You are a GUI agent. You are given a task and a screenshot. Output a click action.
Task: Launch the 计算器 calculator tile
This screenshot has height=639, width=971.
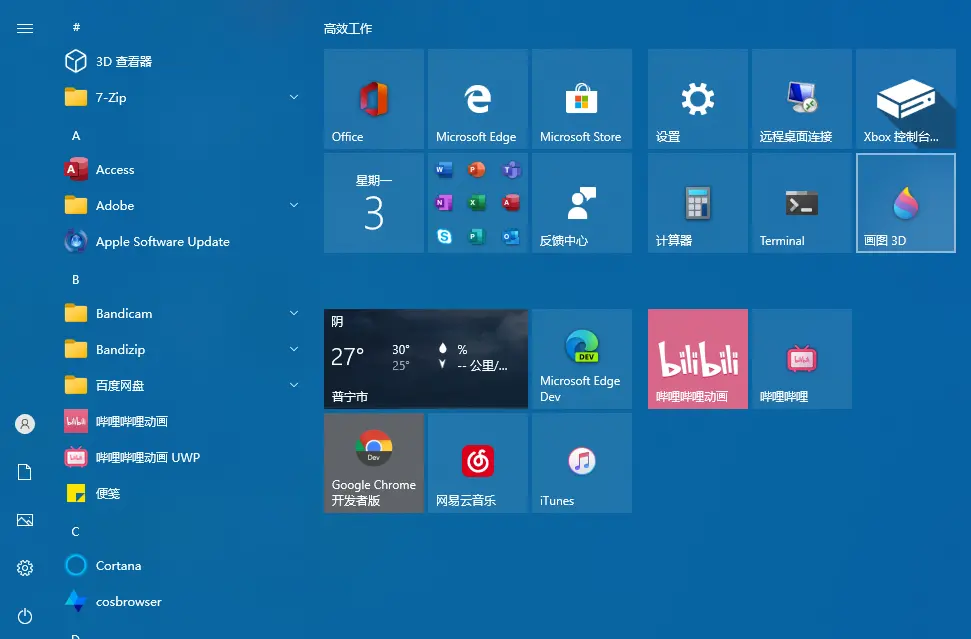pos(698,202)
